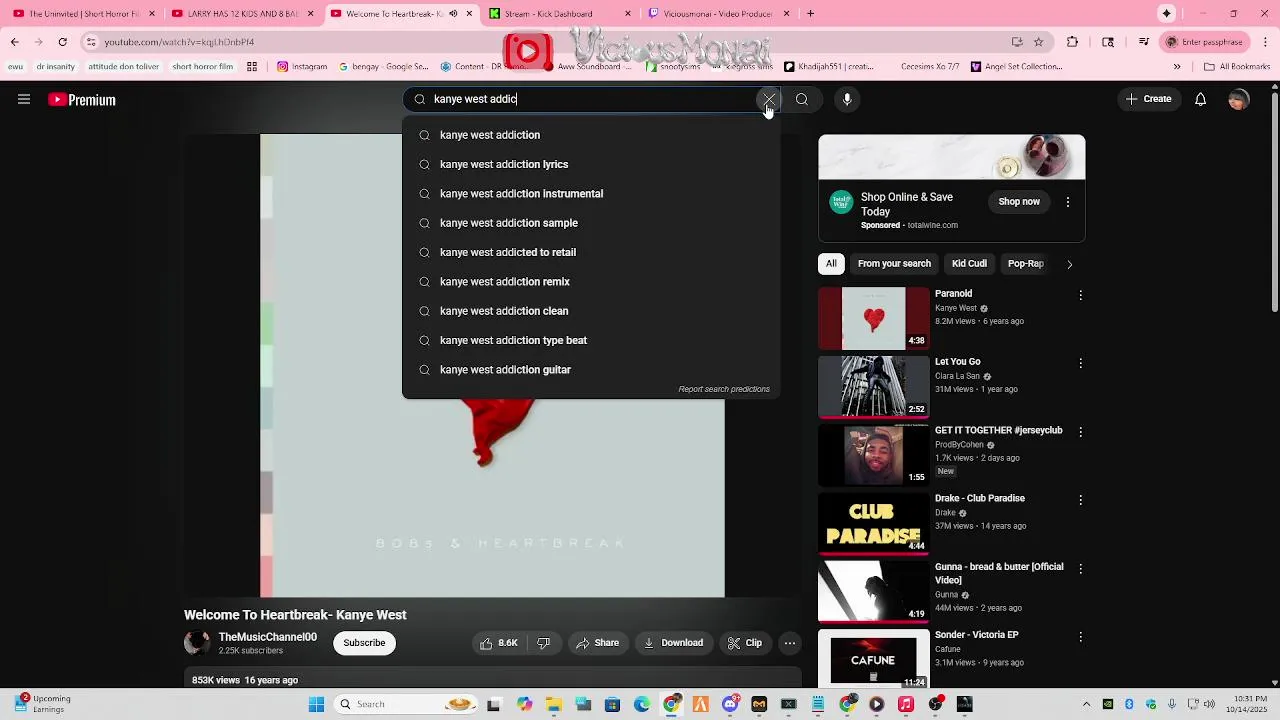Go to YouTube Premium home logo
This screenshot has width=1280, height=720.
point(82,100)
